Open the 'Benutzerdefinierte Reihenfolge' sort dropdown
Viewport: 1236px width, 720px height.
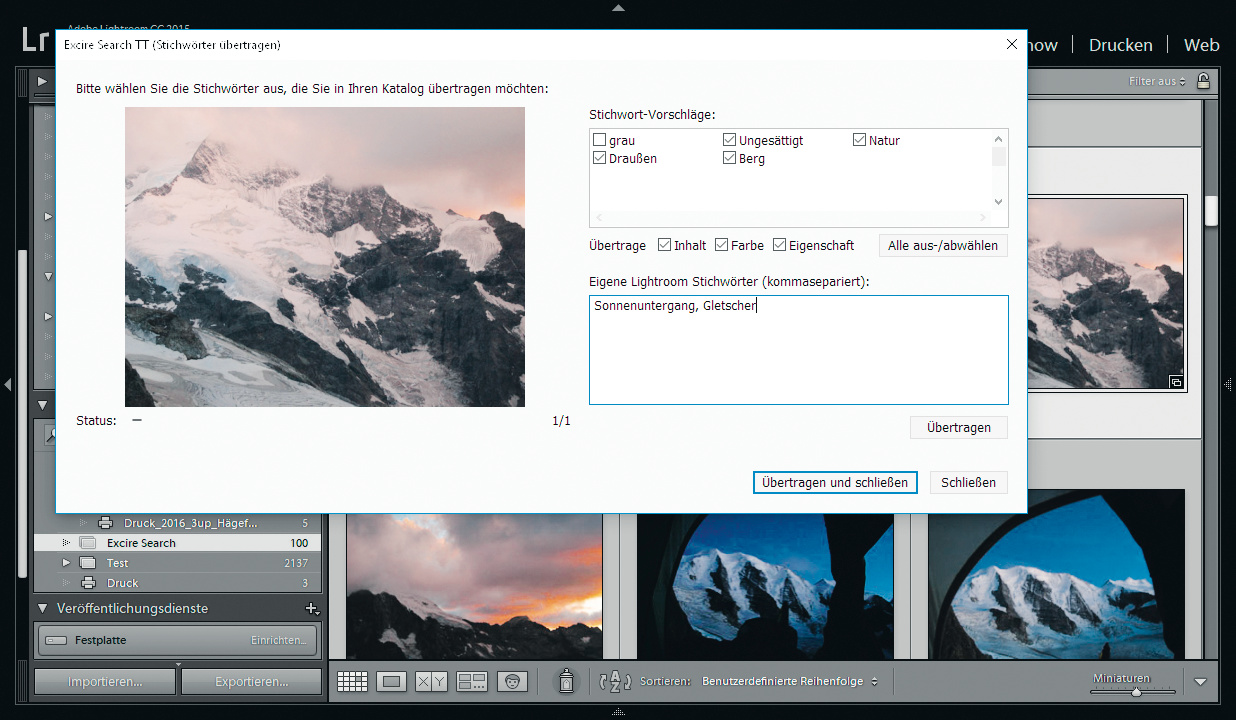(x=789, y=682)
